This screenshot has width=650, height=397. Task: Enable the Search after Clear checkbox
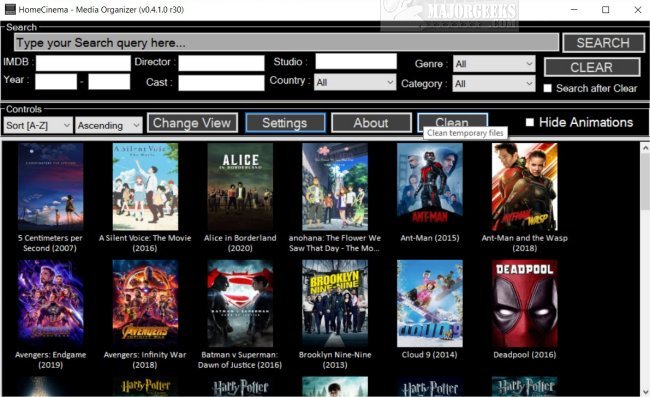(548, 88)
